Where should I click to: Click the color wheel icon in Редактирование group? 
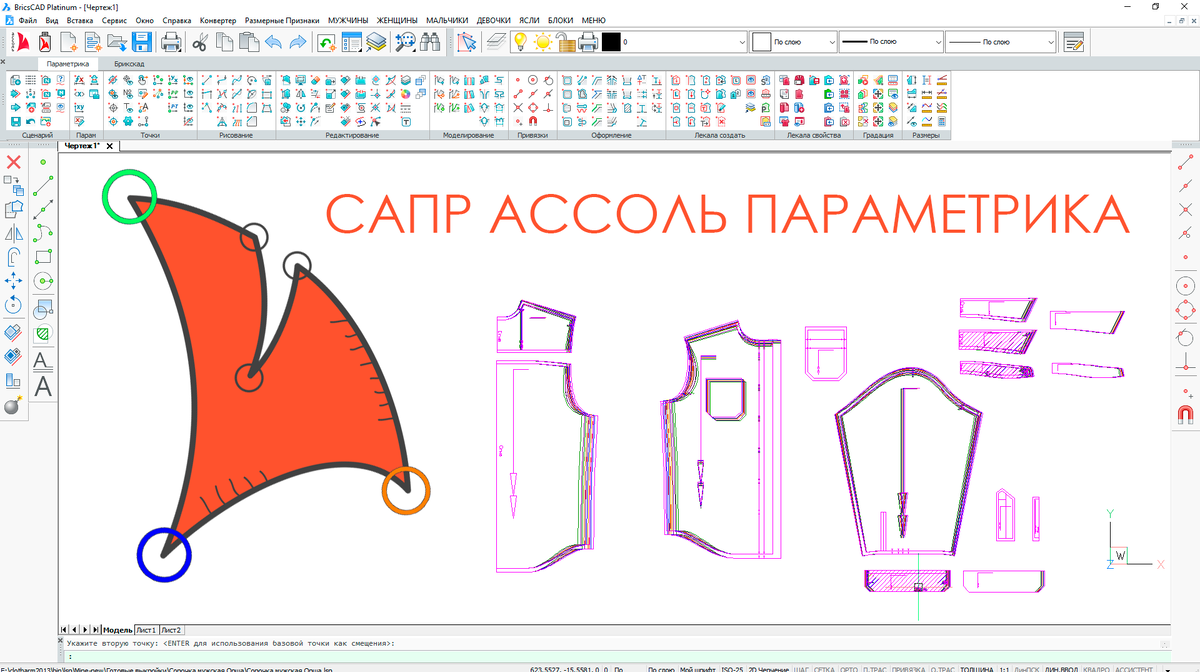(406, 93)
